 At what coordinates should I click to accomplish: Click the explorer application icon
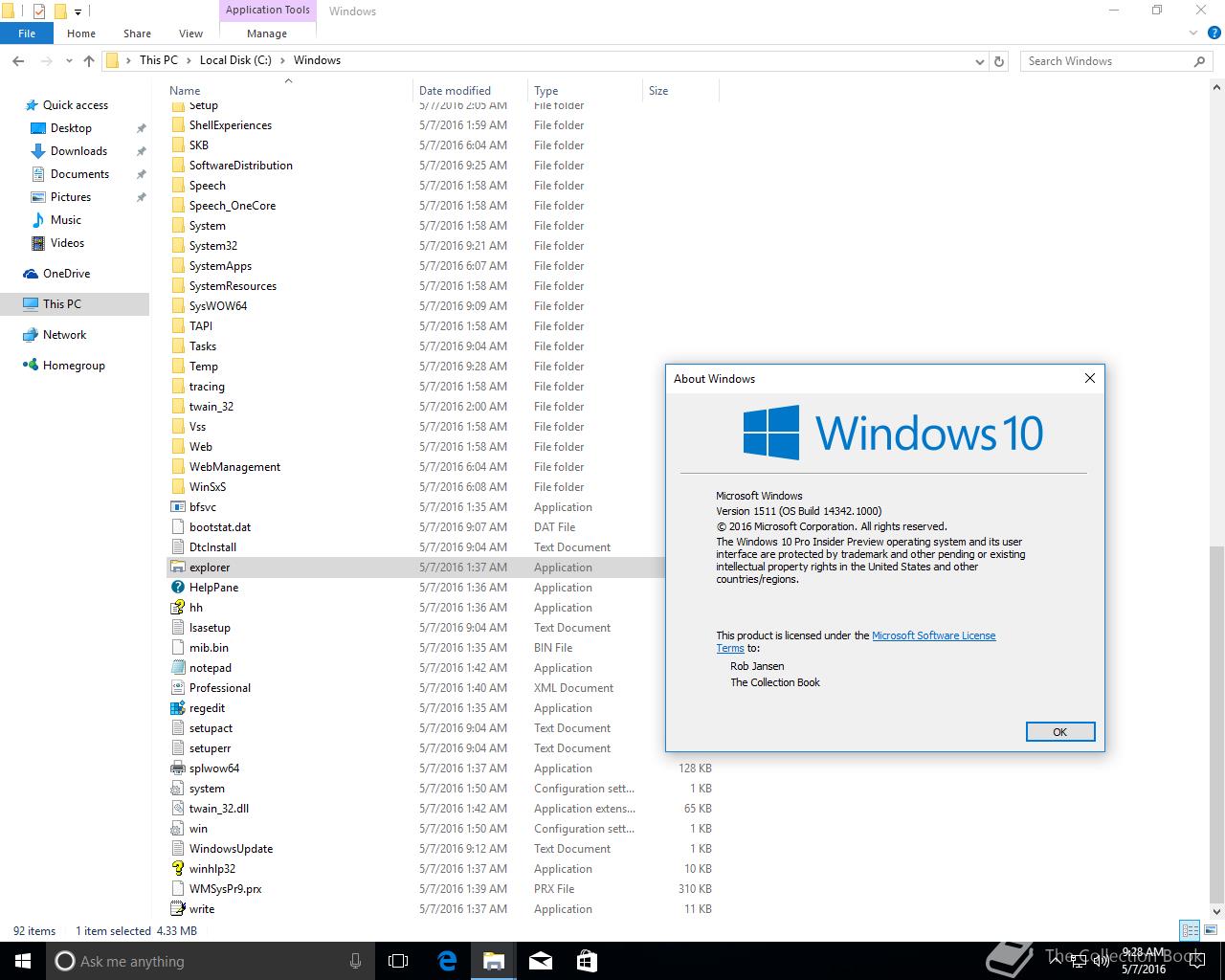coord(177,568)
